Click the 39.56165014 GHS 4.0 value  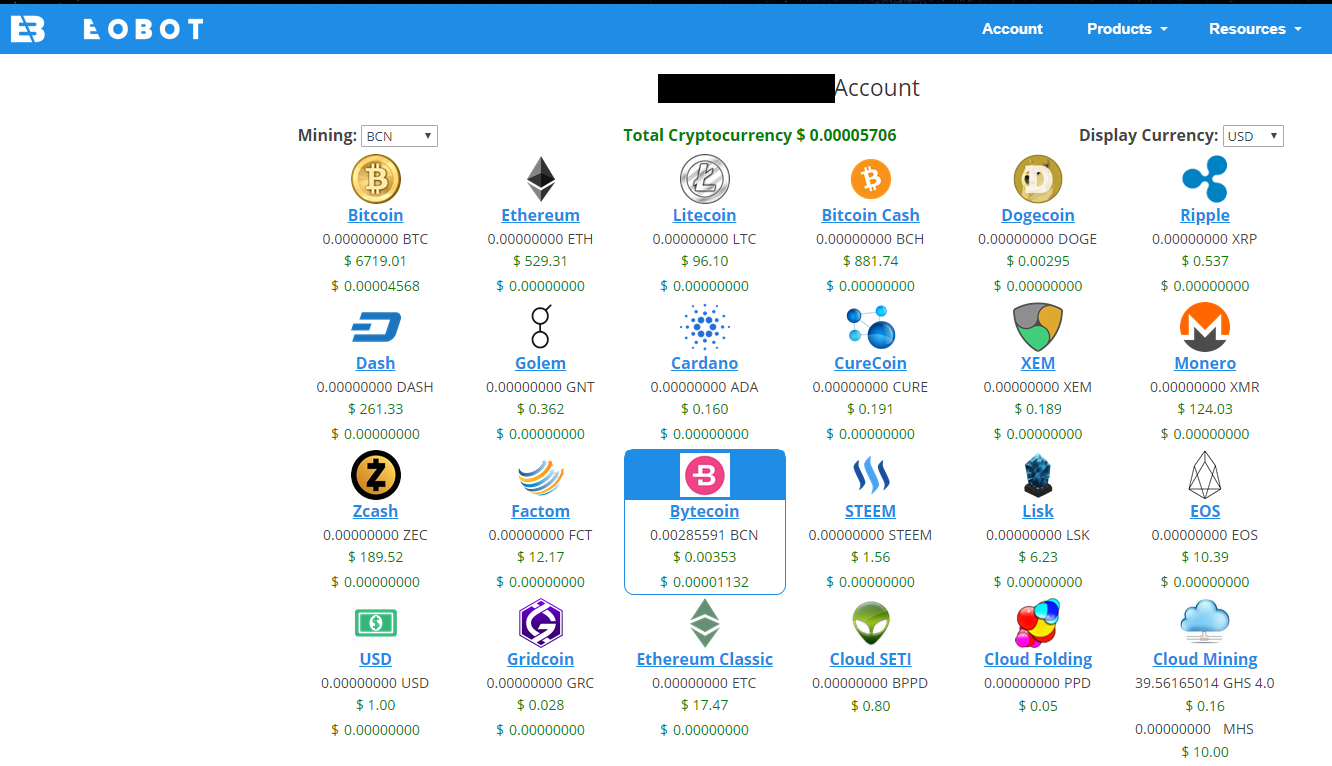1205,683
